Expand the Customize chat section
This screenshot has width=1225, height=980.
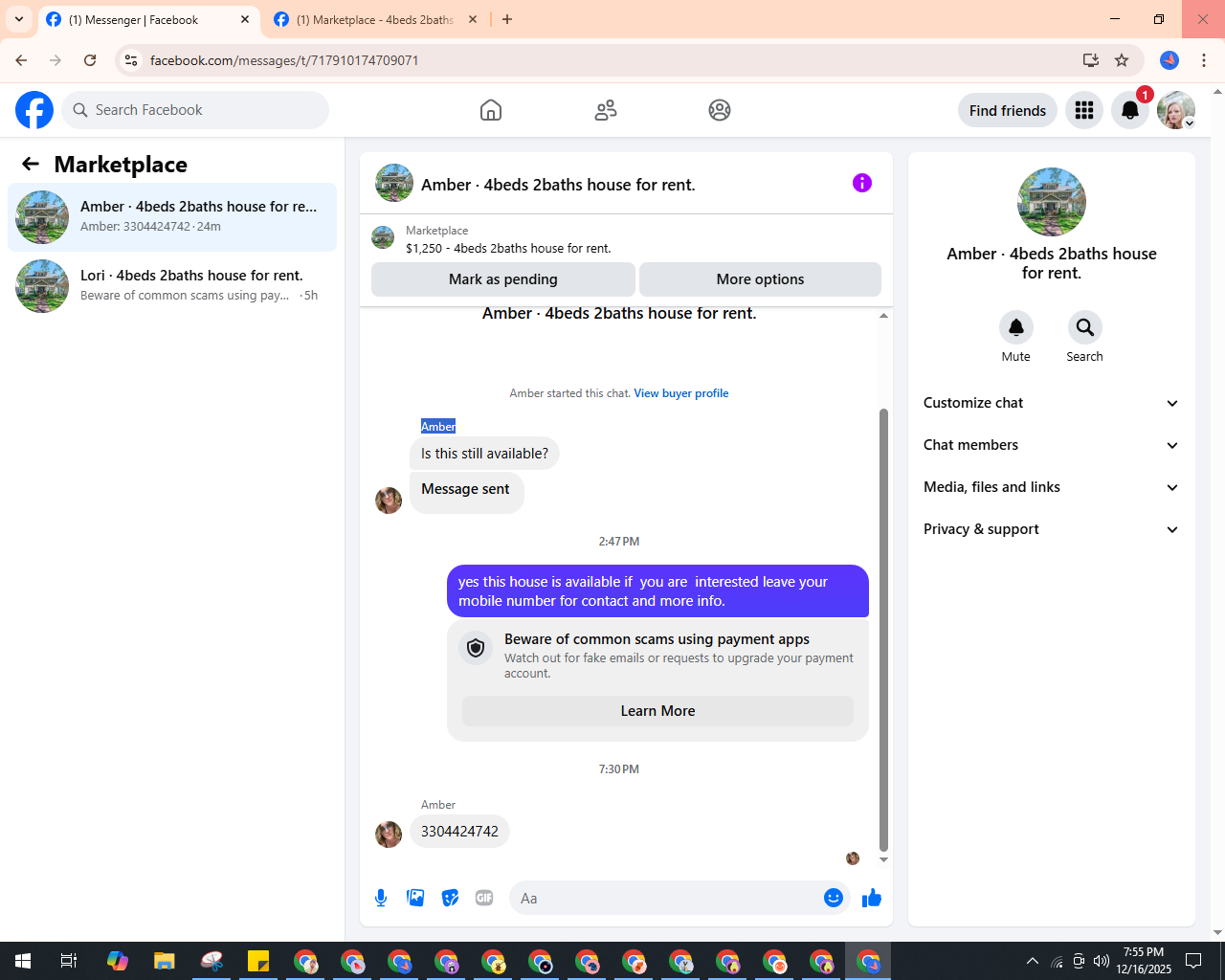(x=1051, y=403)
